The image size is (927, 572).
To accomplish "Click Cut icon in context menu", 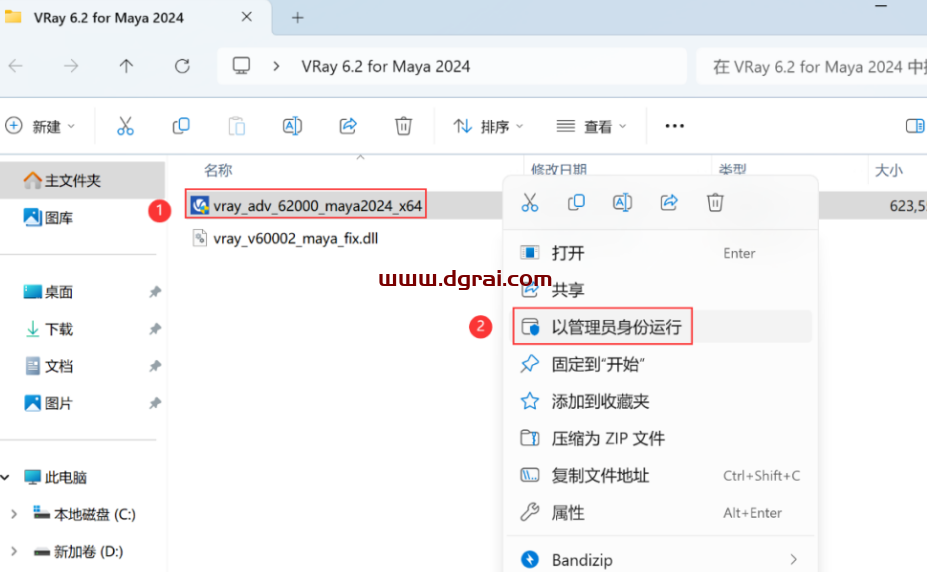I will [530, 203].
